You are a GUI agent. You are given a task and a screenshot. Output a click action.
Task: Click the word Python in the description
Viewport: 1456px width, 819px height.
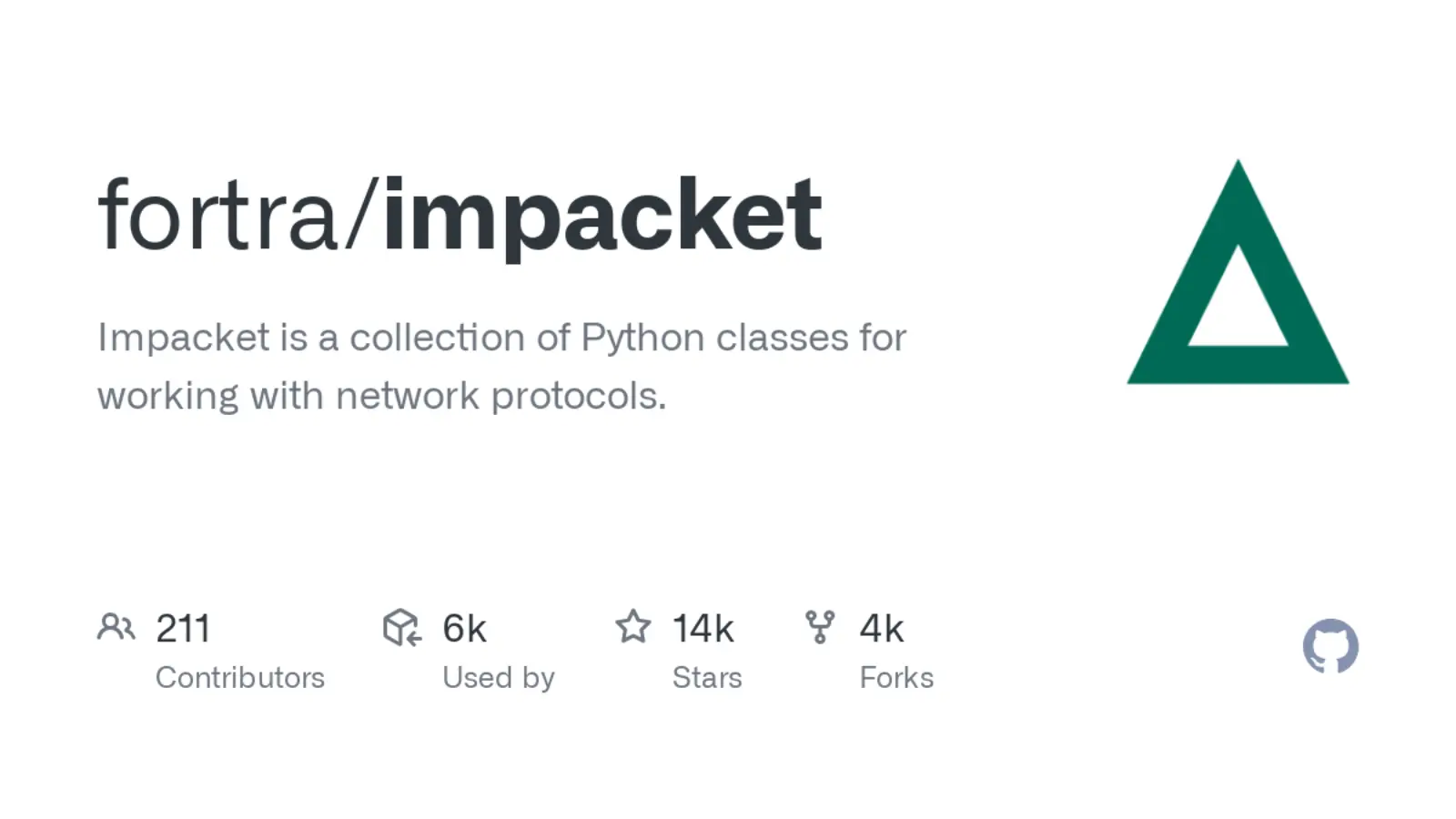tap(643, 339)
